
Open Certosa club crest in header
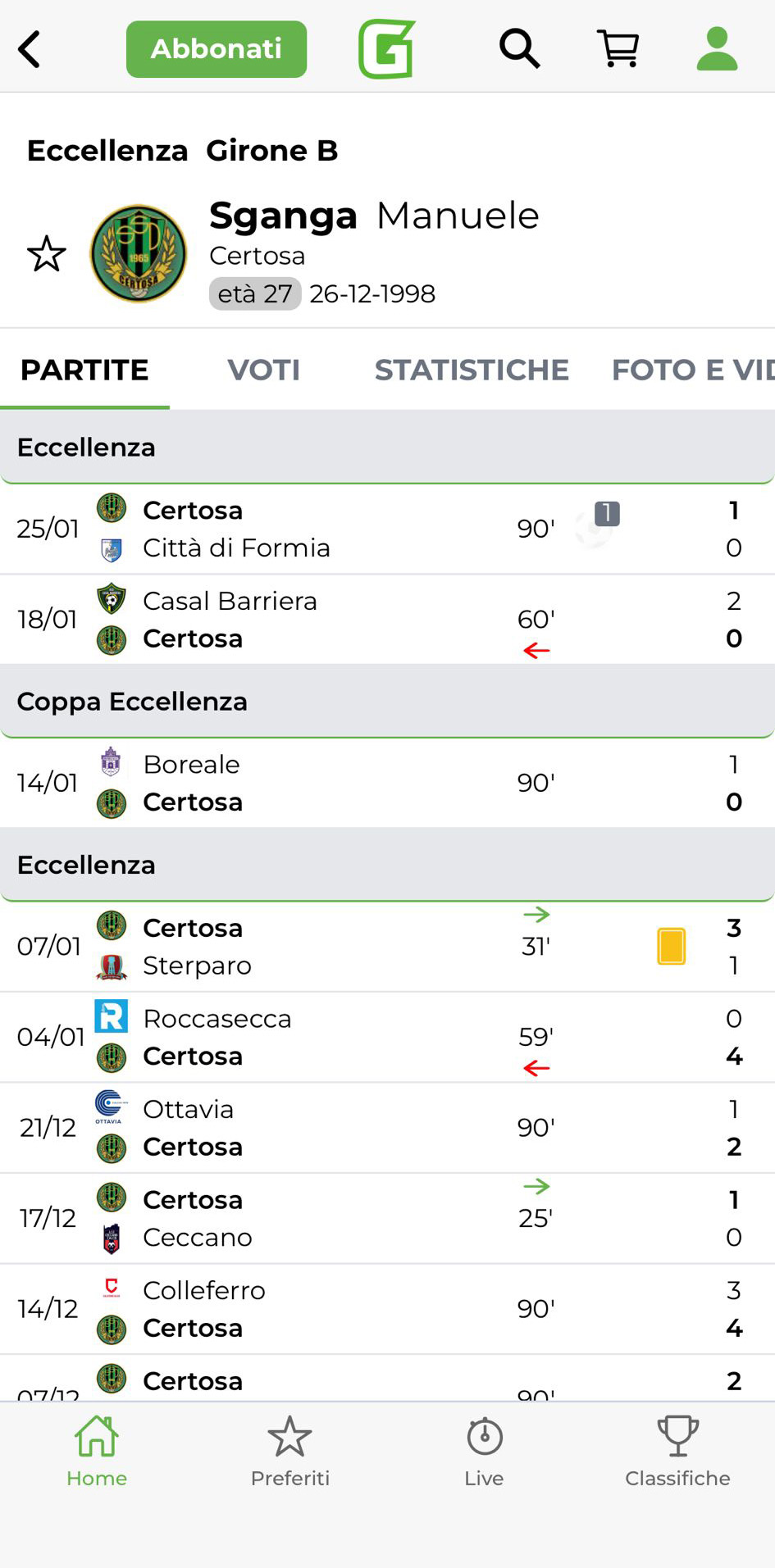pyautogui.click(x=138, y=254)
